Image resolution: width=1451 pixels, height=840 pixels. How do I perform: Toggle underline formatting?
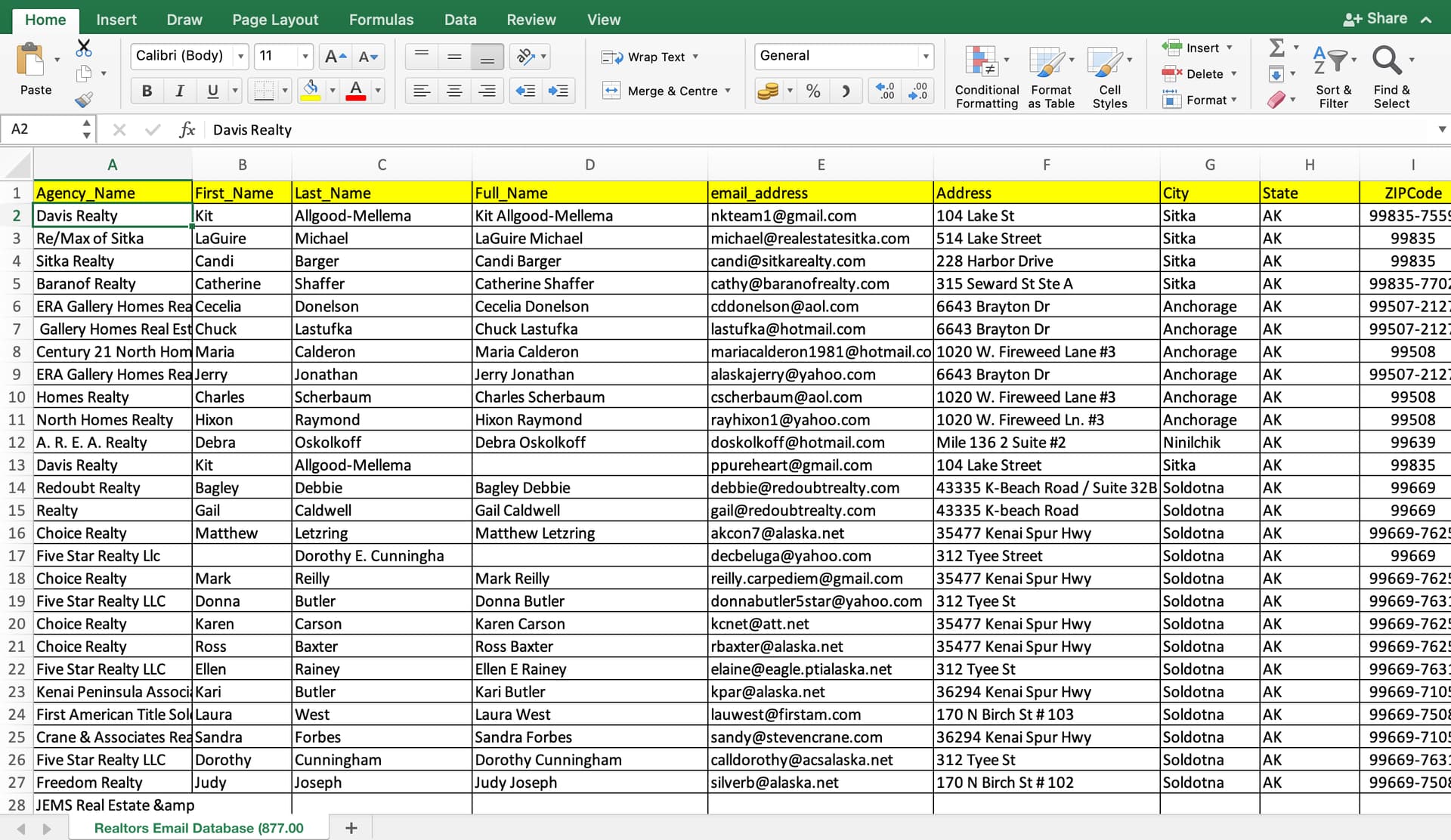click(212, 91)
